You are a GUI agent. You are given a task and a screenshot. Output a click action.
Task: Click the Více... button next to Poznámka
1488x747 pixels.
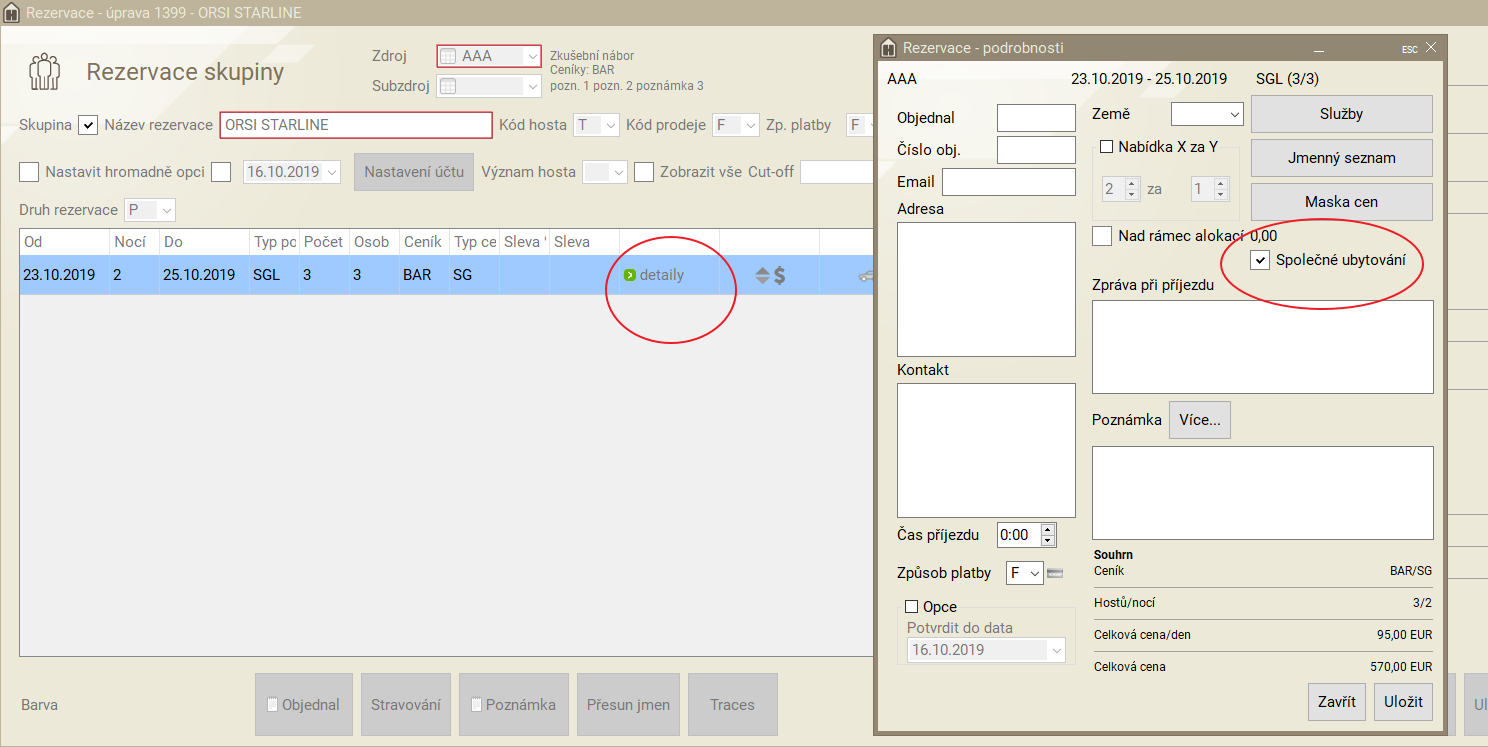(1199, 420)
